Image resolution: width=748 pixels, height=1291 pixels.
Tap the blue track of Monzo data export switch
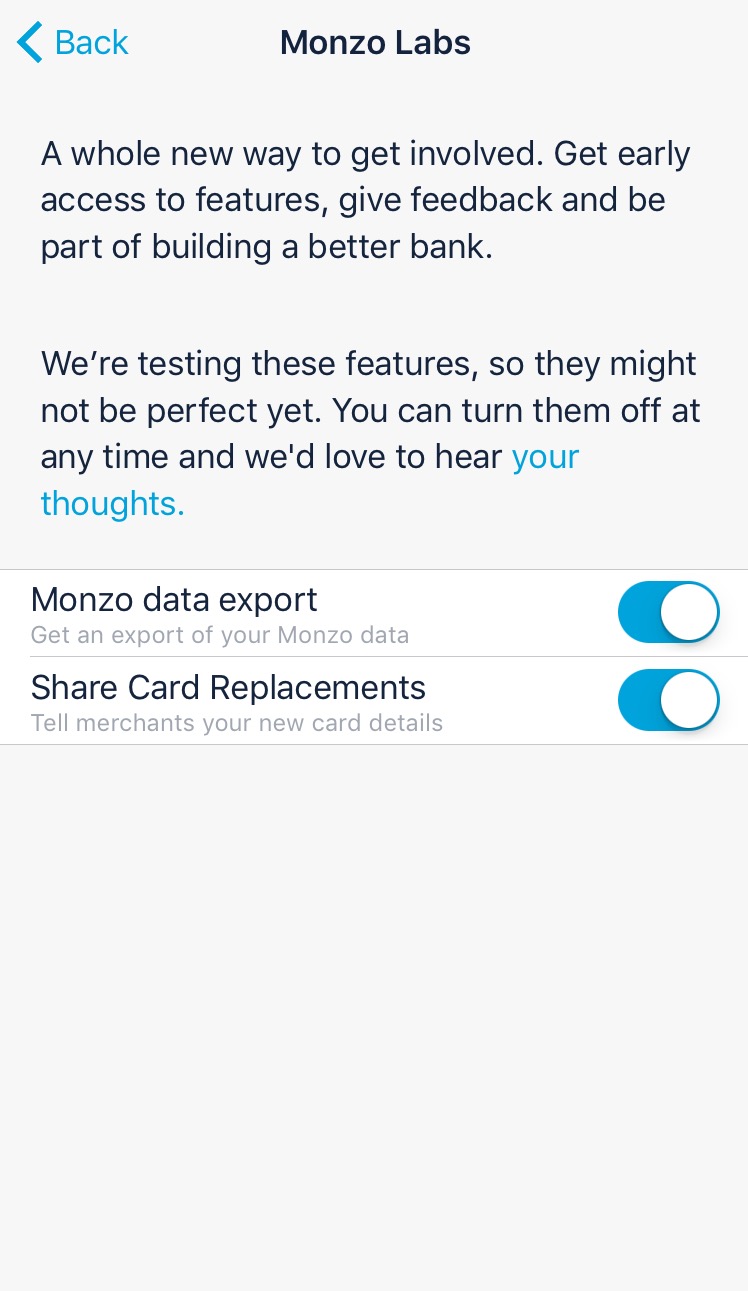[638, 612]
